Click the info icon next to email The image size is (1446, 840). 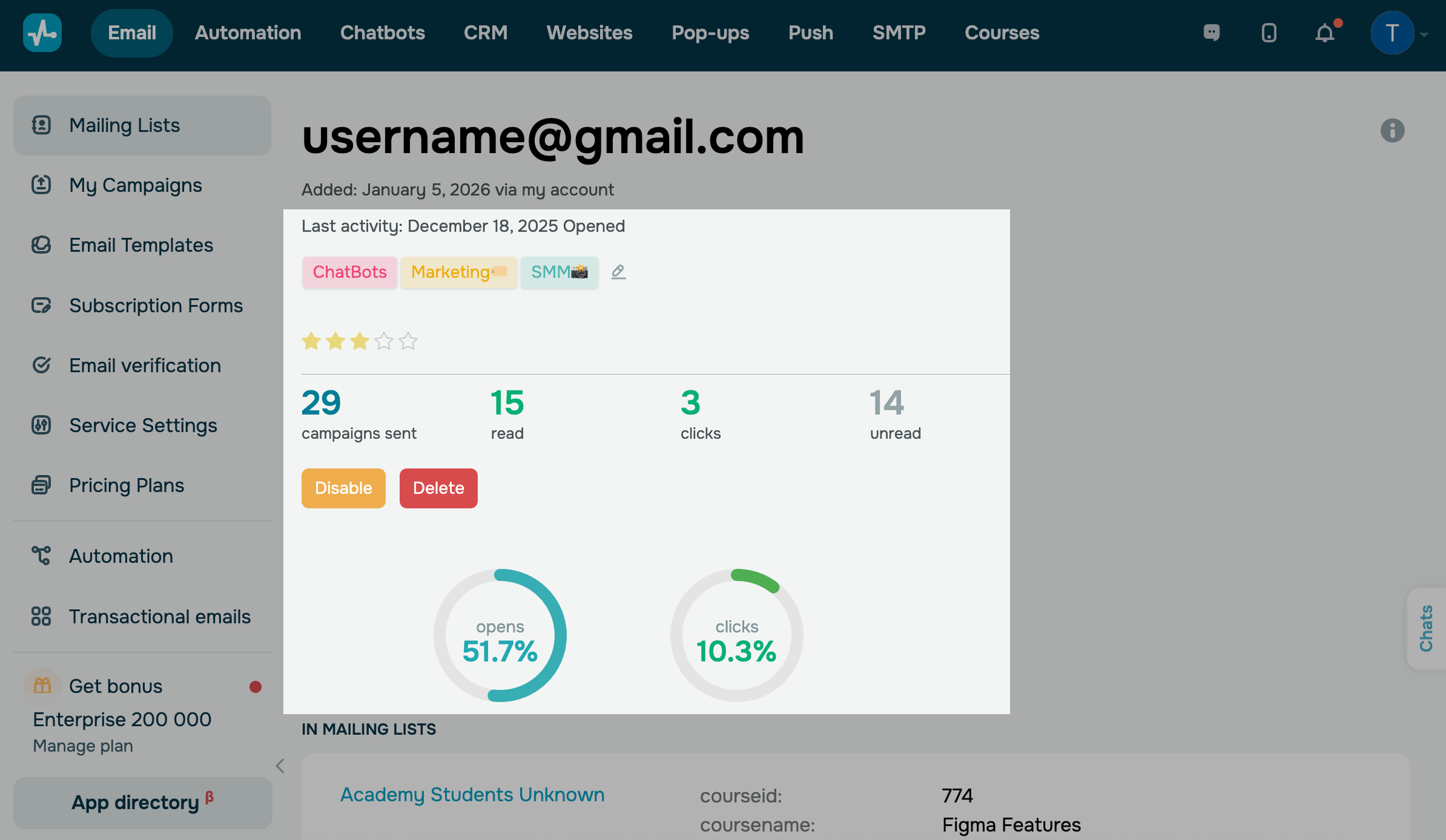coord(1392,130)
